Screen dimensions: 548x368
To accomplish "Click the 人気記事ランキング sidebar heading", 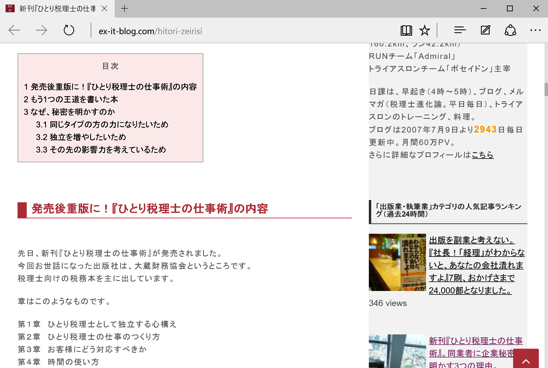I will pos(448,210).
